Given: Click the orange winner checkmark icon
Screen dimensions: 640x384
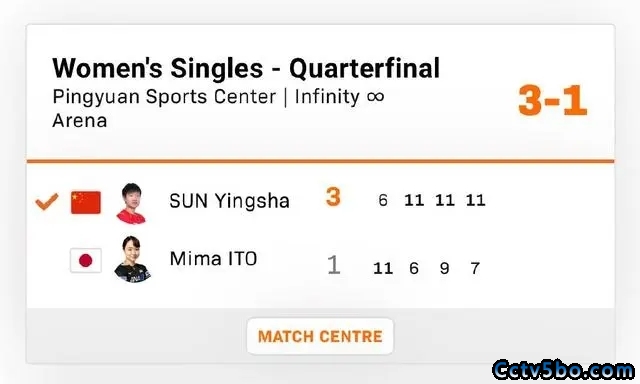Looking at the screenshot, I should [47, 201].
